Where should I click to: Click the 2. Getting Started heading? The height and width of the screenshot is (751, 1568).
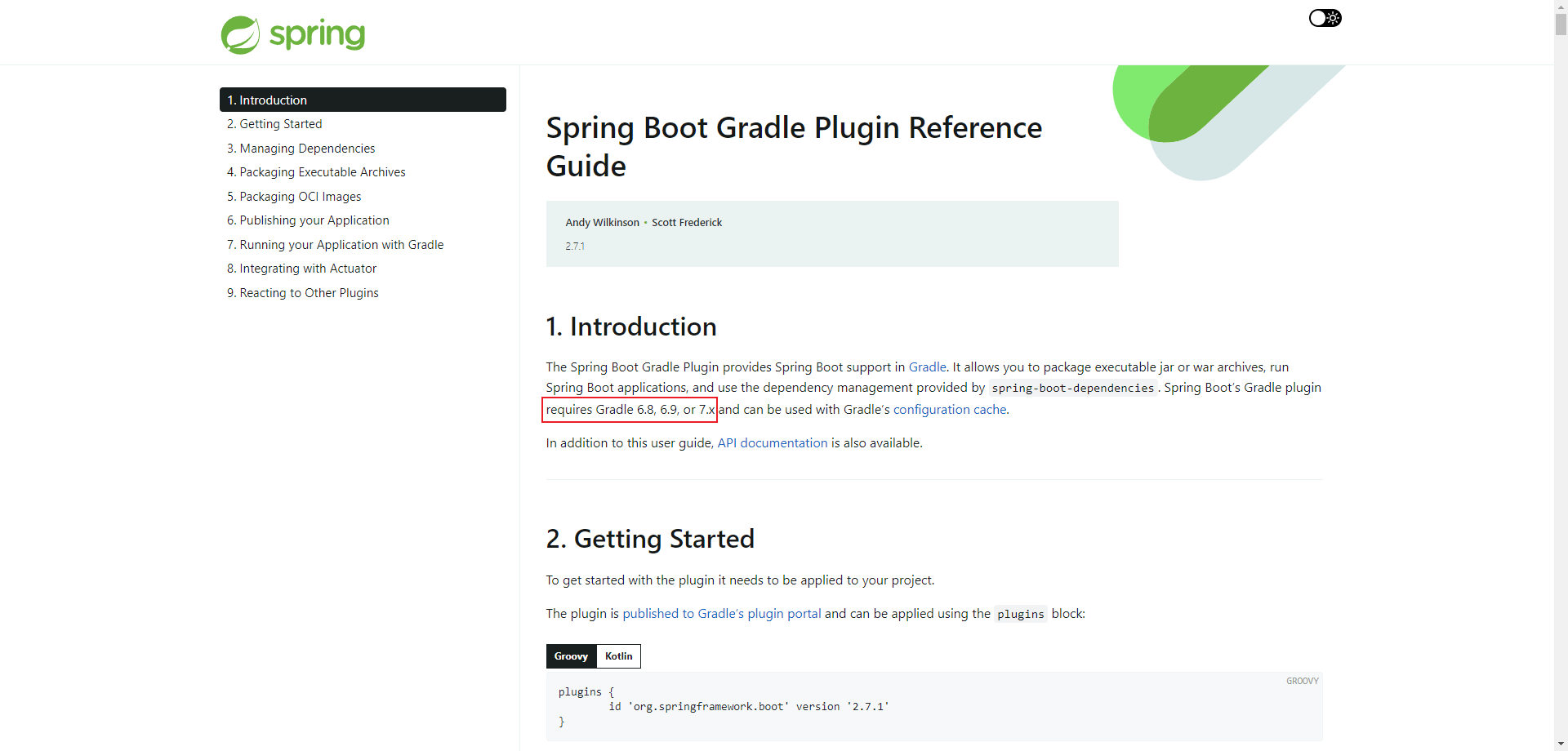[650, 539]
